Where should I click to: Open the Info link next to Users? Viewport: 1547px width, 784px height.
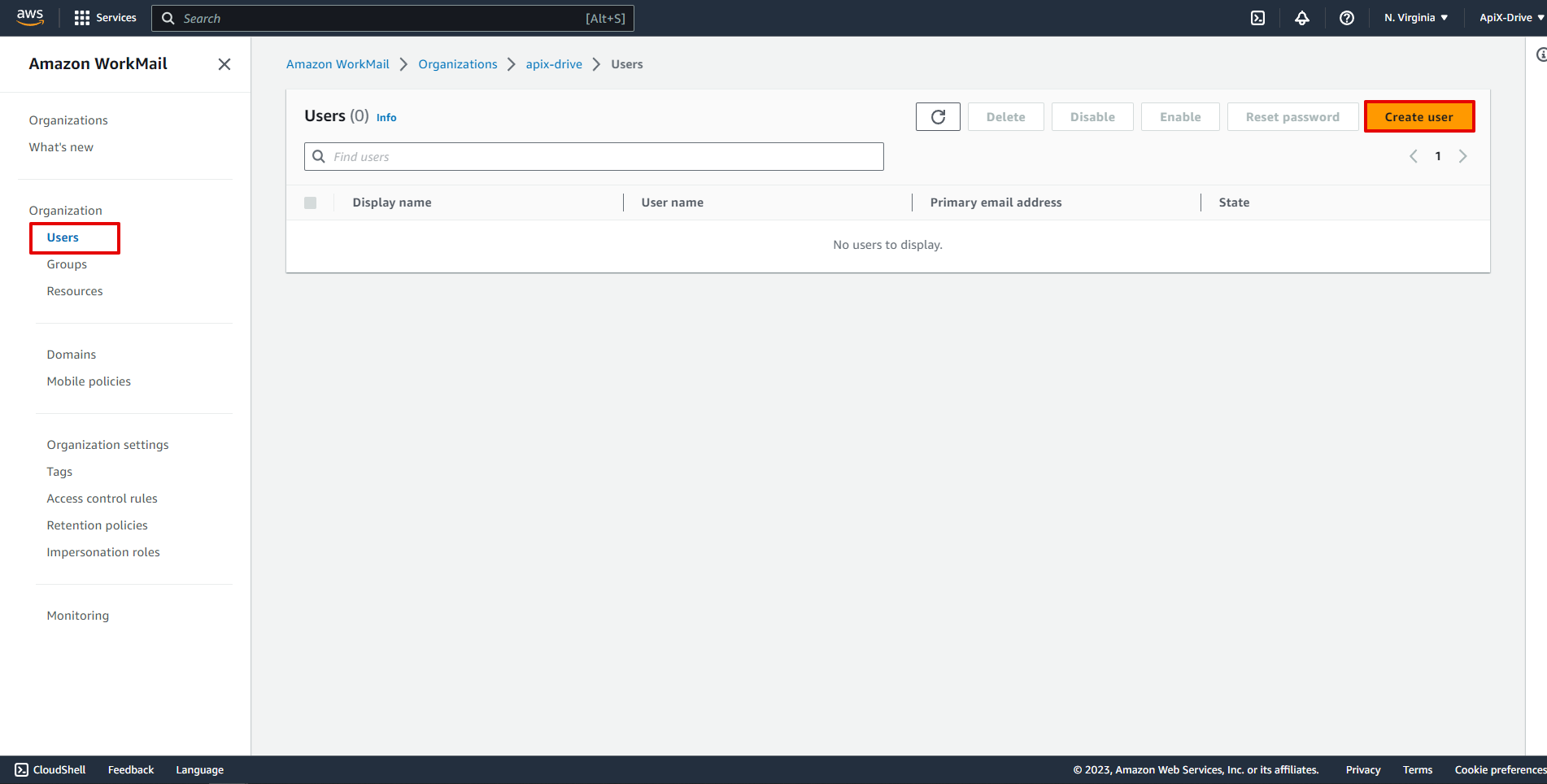[386, 118]
